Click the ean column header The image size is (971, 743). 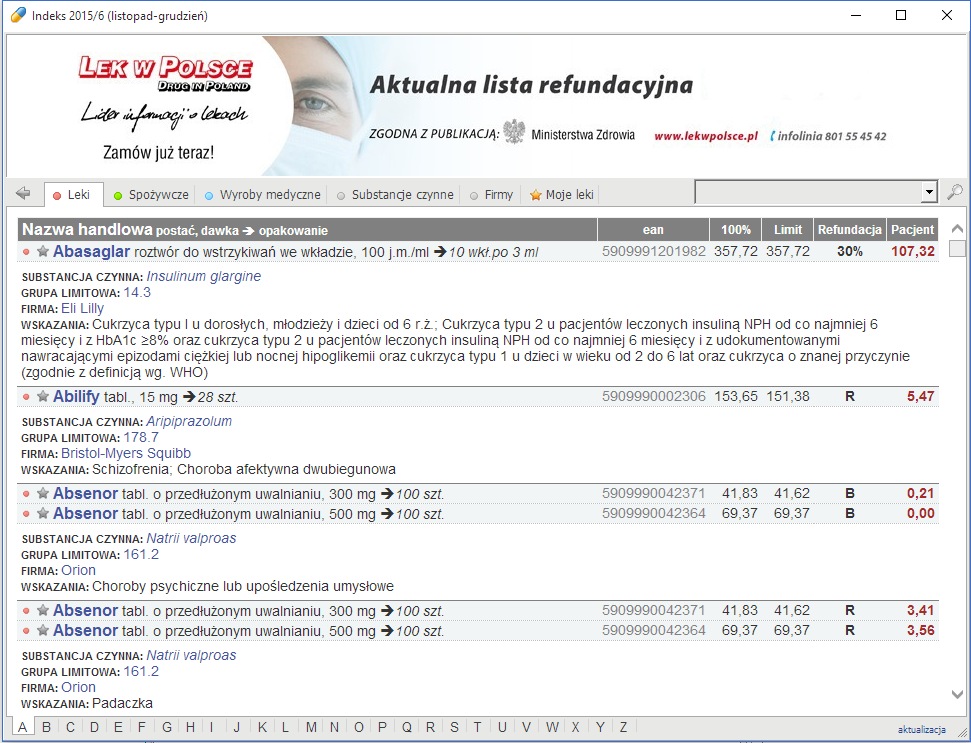[653, 230]
